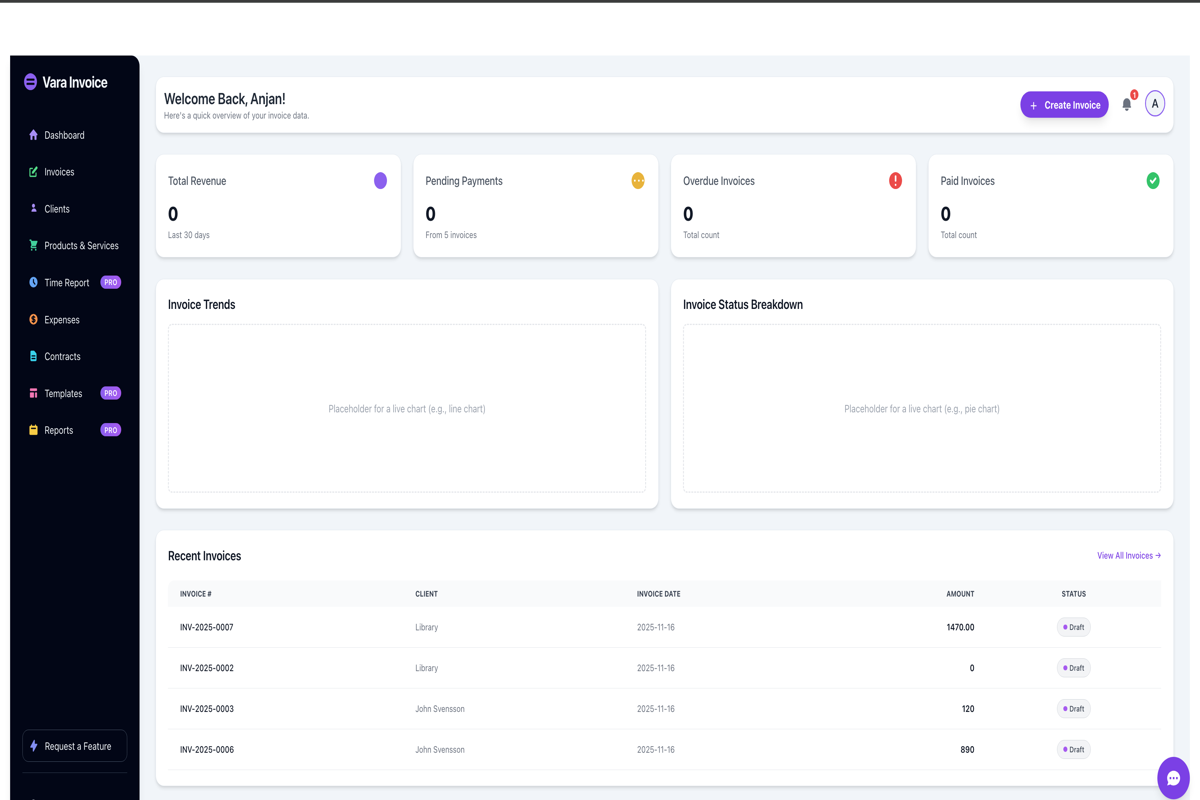Open the Reports PRO menu item
Viewport: 1200px width, 800px height.
tap(56, 429)
